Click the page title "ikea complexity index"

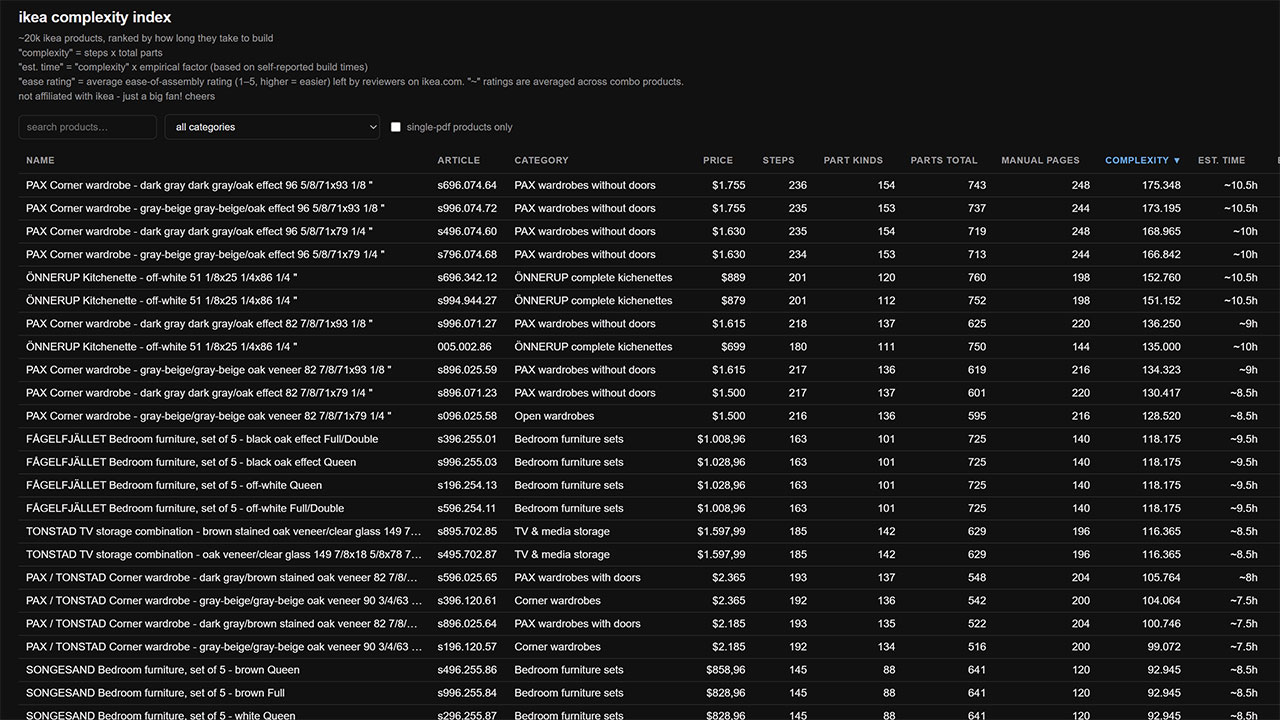[95, 17]
